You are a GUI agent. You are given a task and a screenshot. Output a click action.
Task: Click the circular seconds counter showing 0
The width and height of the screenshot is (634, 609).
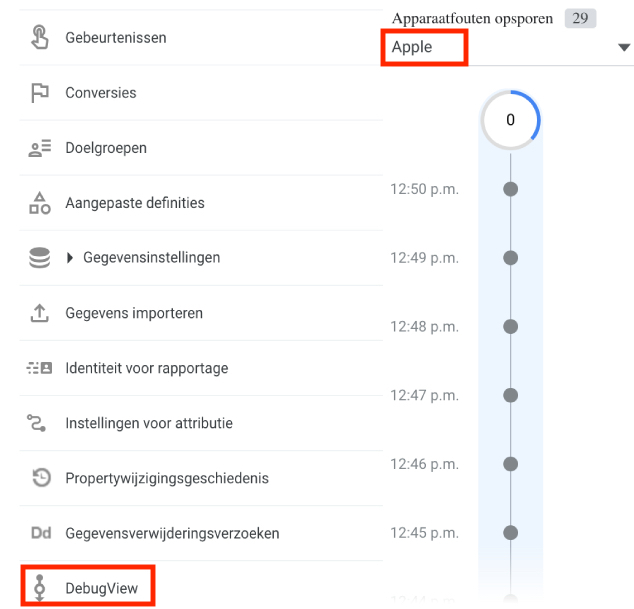click(510, 120)
